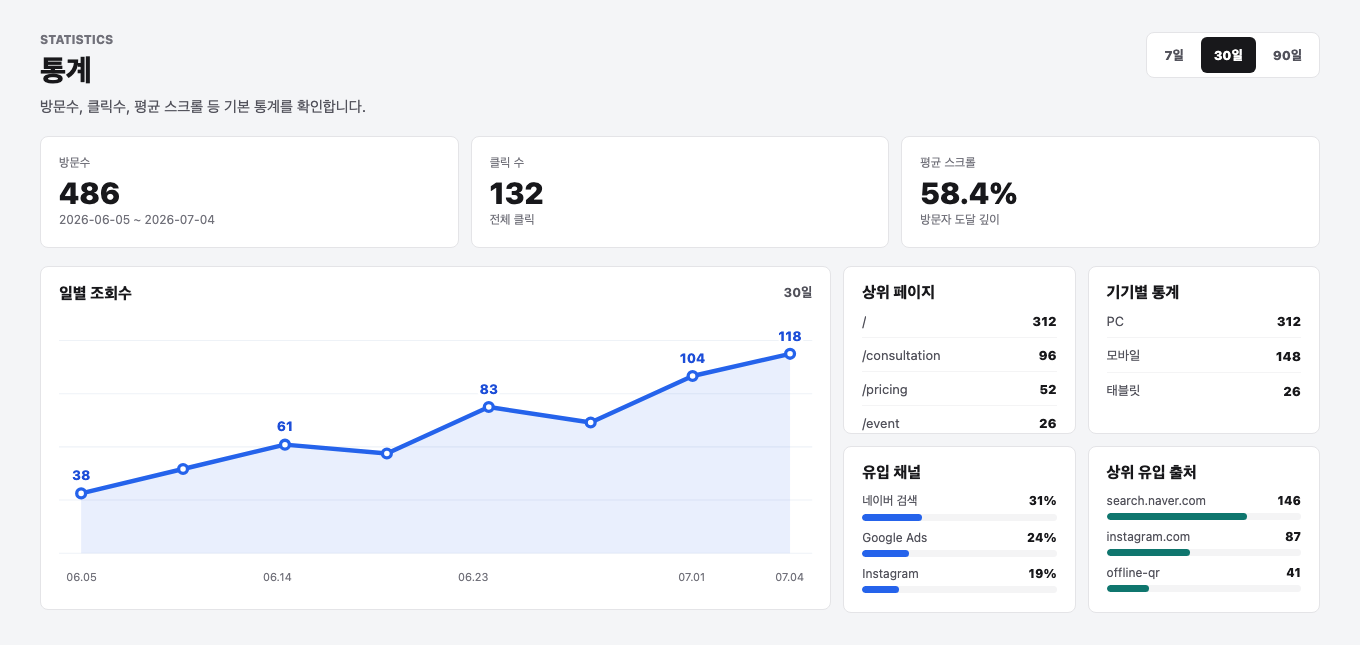Click the chart data point labeled 104
This screenshot has width=1360, height=645.
[x=692, y=376]
